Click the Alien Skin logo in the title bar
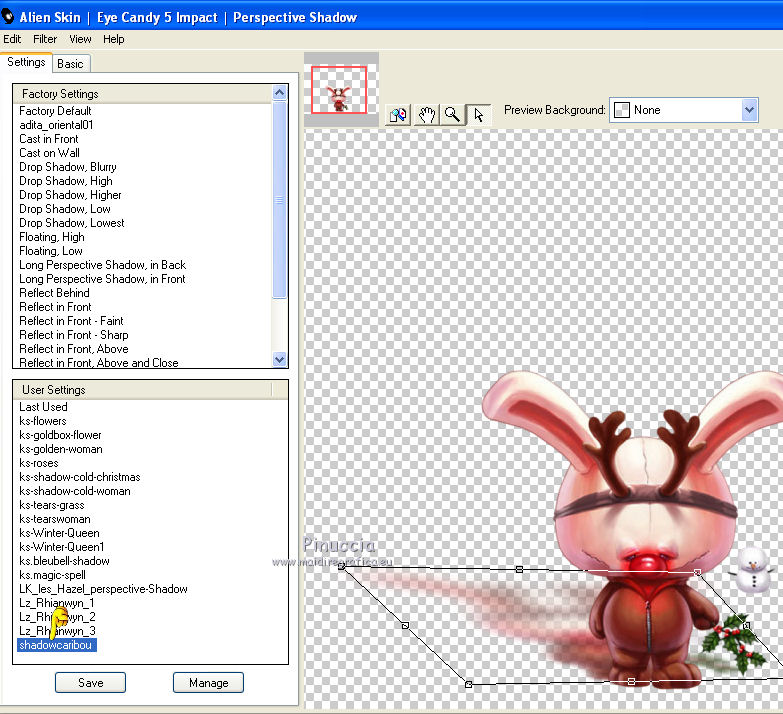Viewport: 783px width, 714px height. 7,17
